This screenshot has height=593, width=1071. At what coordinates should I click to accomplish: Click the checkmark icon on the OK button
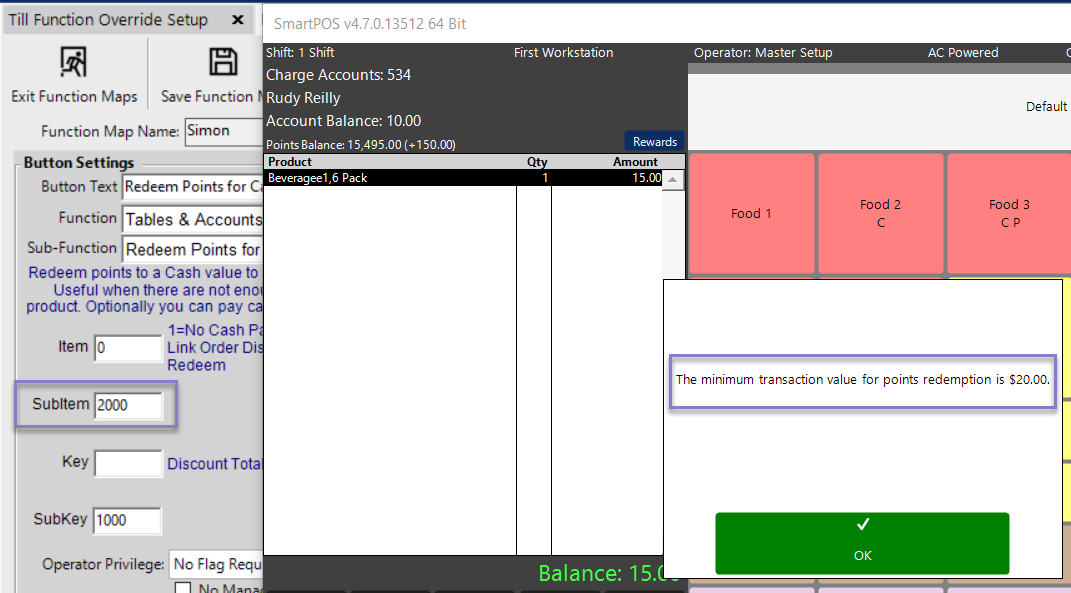(862, 525)
